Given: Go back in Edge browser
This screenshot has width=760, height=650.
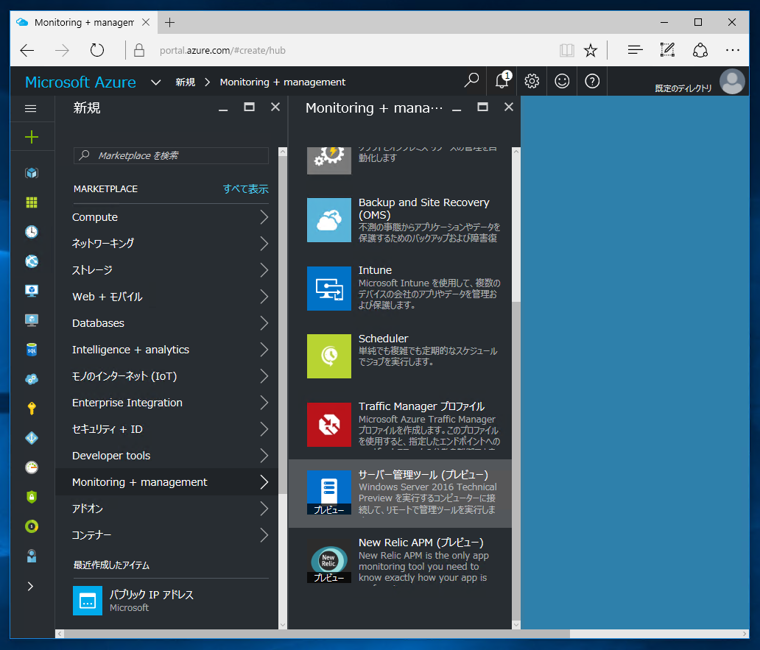Looking at the screenshot, I should [27, 50].
